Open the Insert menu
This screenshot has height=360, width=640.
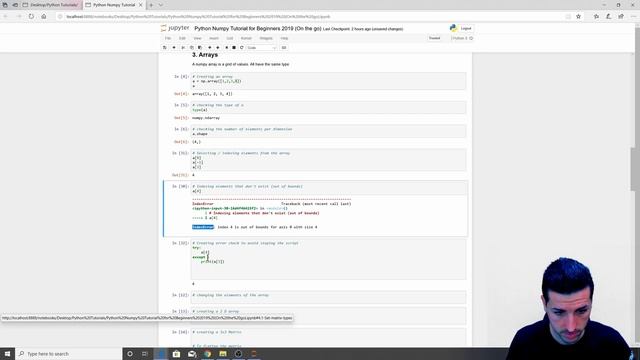[214, 38]
